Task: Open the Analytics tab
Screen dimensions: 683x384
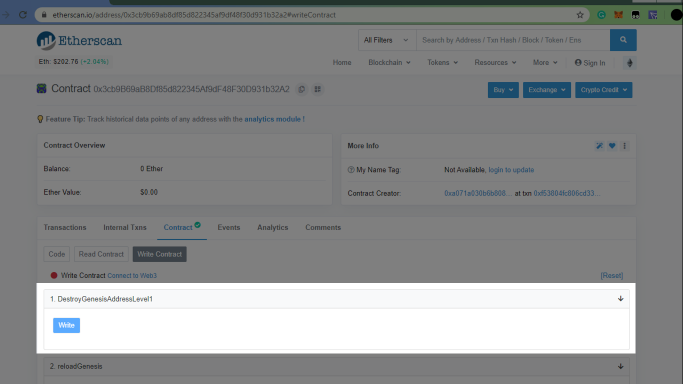Action: [273, 227]
